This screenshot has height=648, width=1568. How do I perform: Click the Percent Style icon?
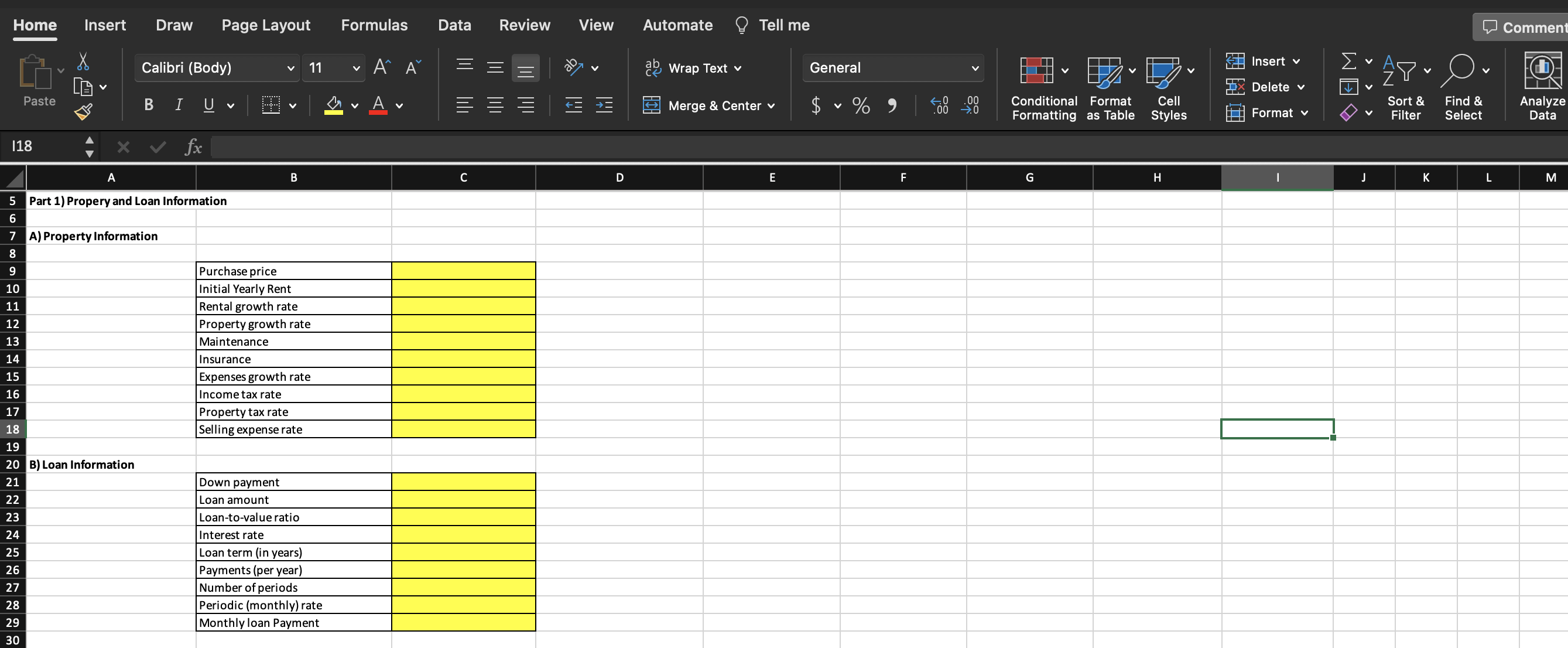click(x=861, y=105)
